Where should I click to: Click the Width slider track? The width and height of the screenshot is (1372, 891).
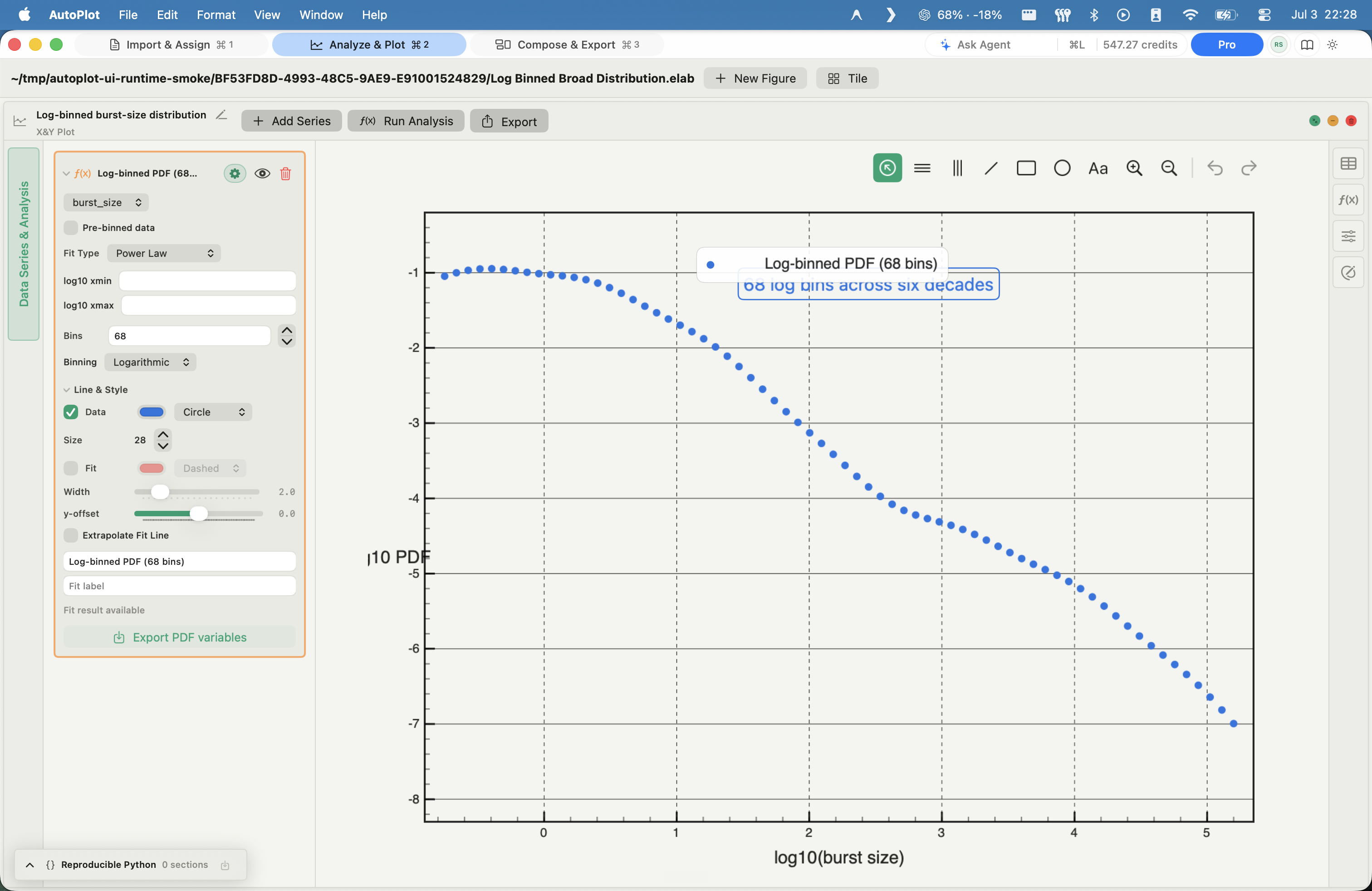tap(196, 492)
